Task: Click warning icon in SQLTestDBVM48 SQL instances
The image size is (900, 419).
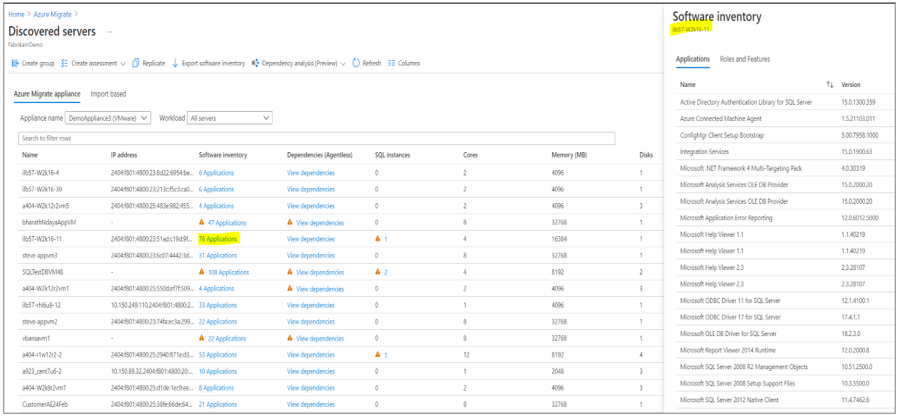Action: click(378, 272)
